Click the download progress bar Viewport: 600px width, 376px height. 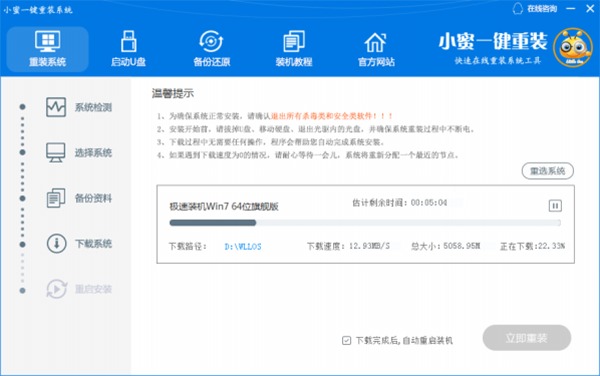pyautogui.click(x=365, y=223)
